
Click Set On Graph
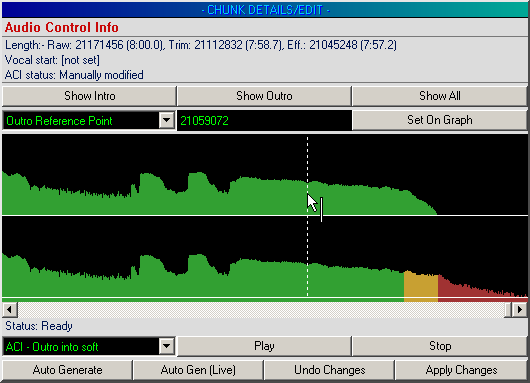[439, 120]
